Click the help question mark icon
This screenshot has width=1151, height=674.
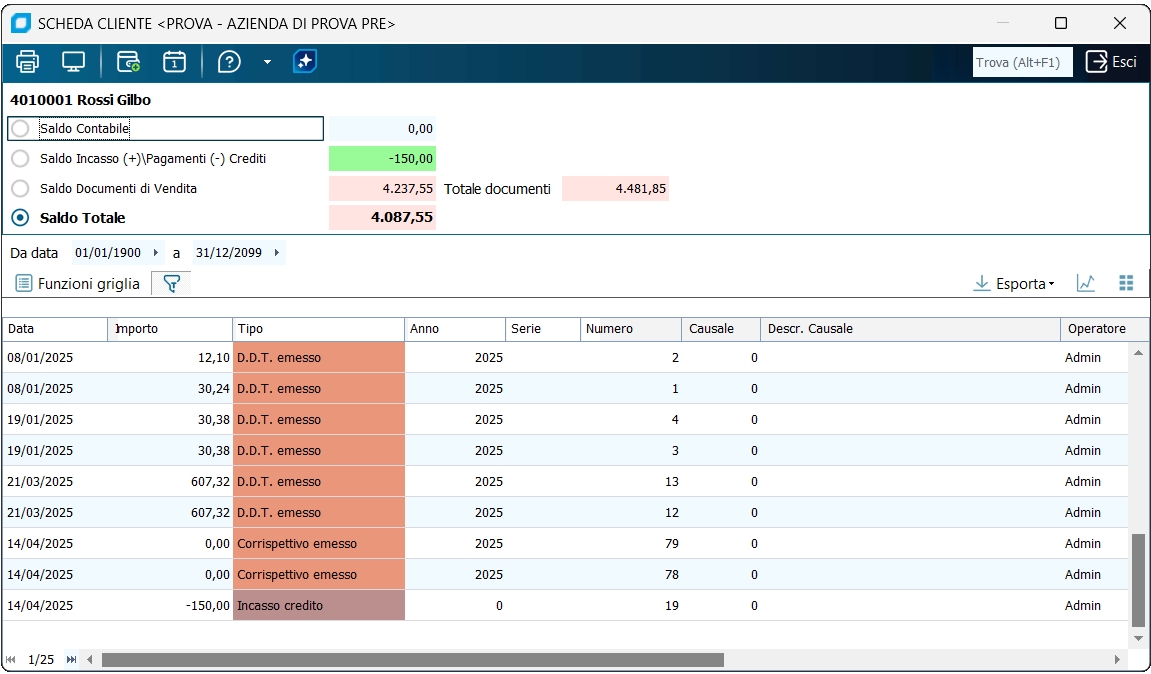[x=229, y=62]
